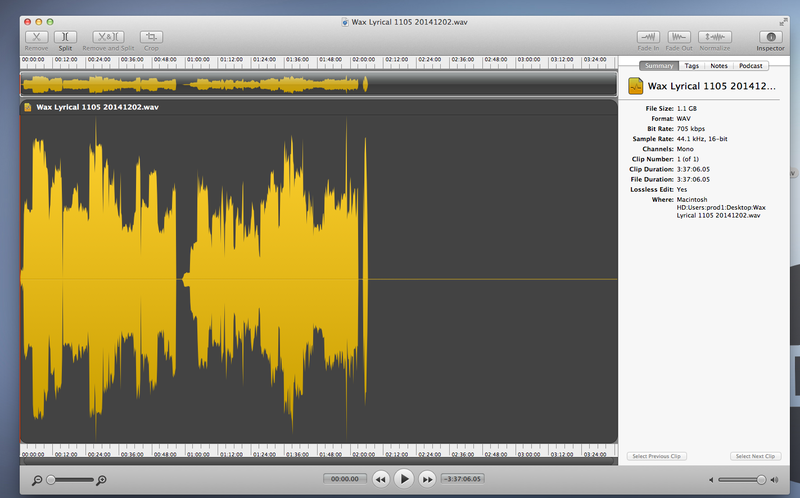
Task: Switch to the Tags tab
Action: pyautogui.click(x=692, y=66)
